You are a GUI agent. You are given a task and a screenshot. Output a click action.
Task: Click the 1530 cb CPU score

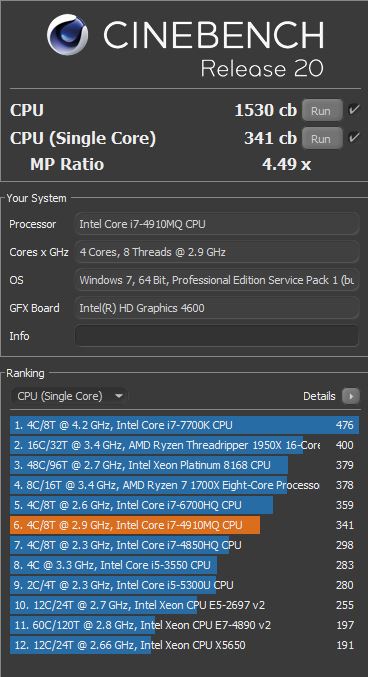pos(266,111)
